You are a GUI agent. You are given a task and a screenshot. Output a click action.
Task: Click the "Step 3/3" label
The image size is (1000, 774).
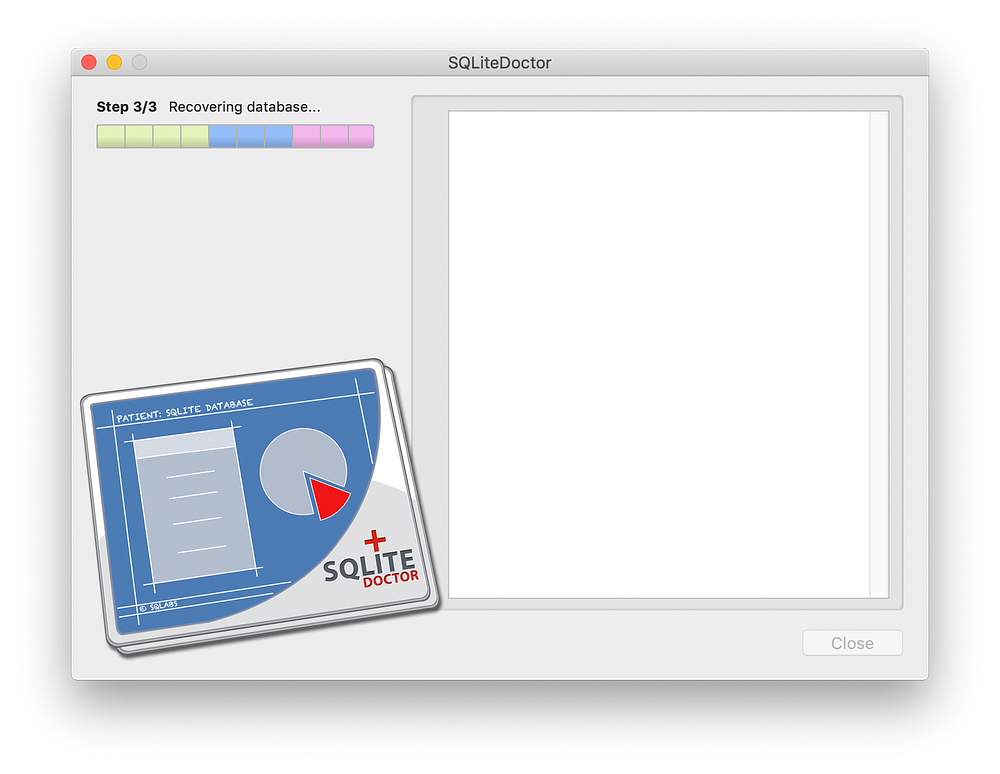click(x=126, y=106)
